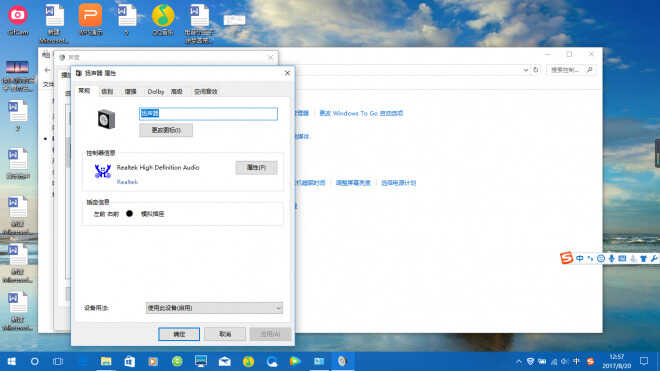Open the Action Center notification icon

coord(644,361)
